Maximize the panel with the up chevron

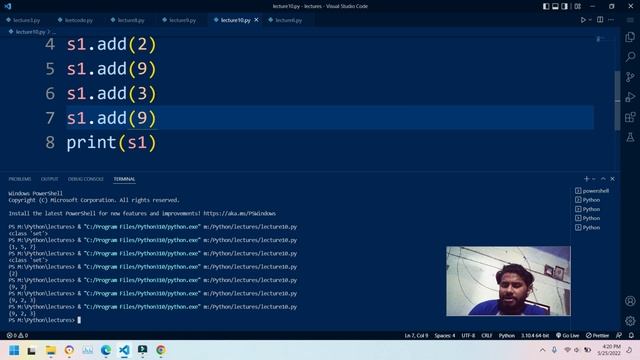pyautogui.click(x=603, y=179)
